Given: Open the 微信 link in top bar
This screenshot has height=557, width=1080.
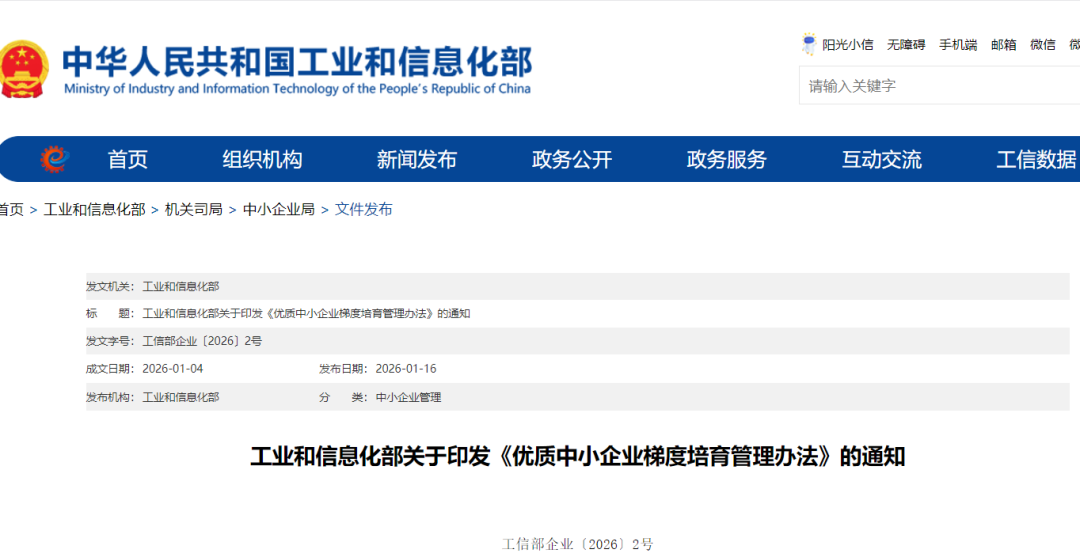Looking at the screenshot, I should tap(1043, 45).
